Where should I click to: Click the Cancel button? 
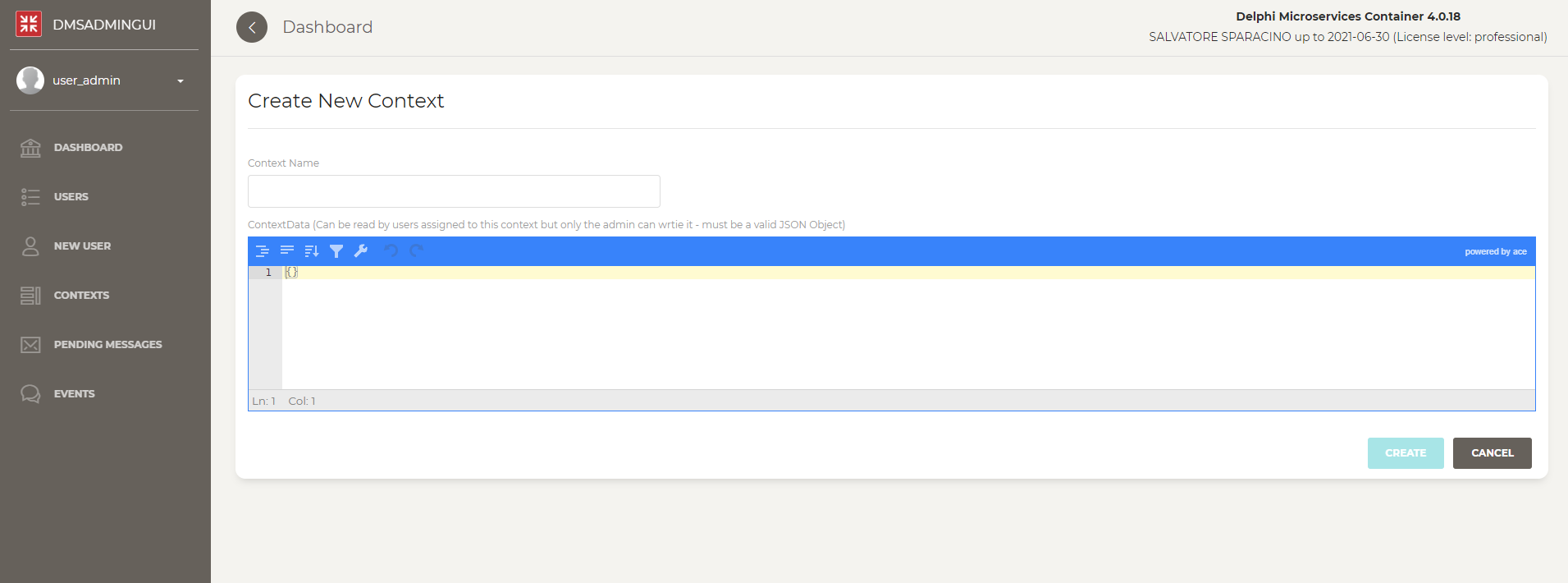pyautogui.click(x=1492, y=453)
